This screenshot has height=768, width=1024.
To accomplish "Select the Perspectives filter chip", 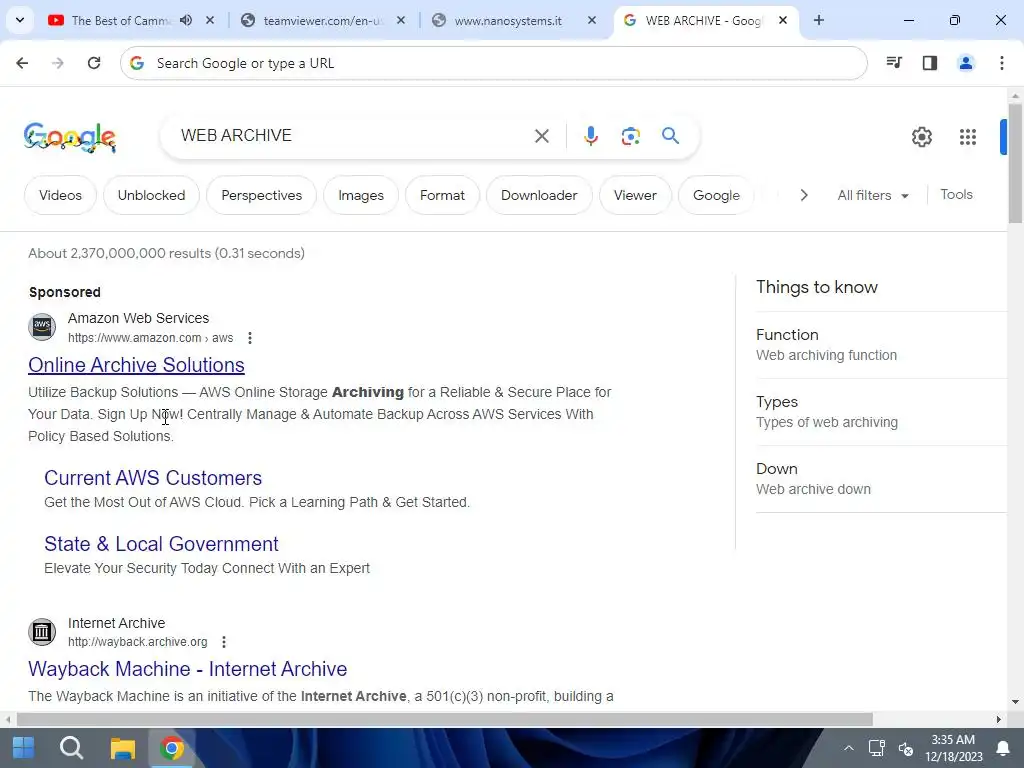I will 261,195.
